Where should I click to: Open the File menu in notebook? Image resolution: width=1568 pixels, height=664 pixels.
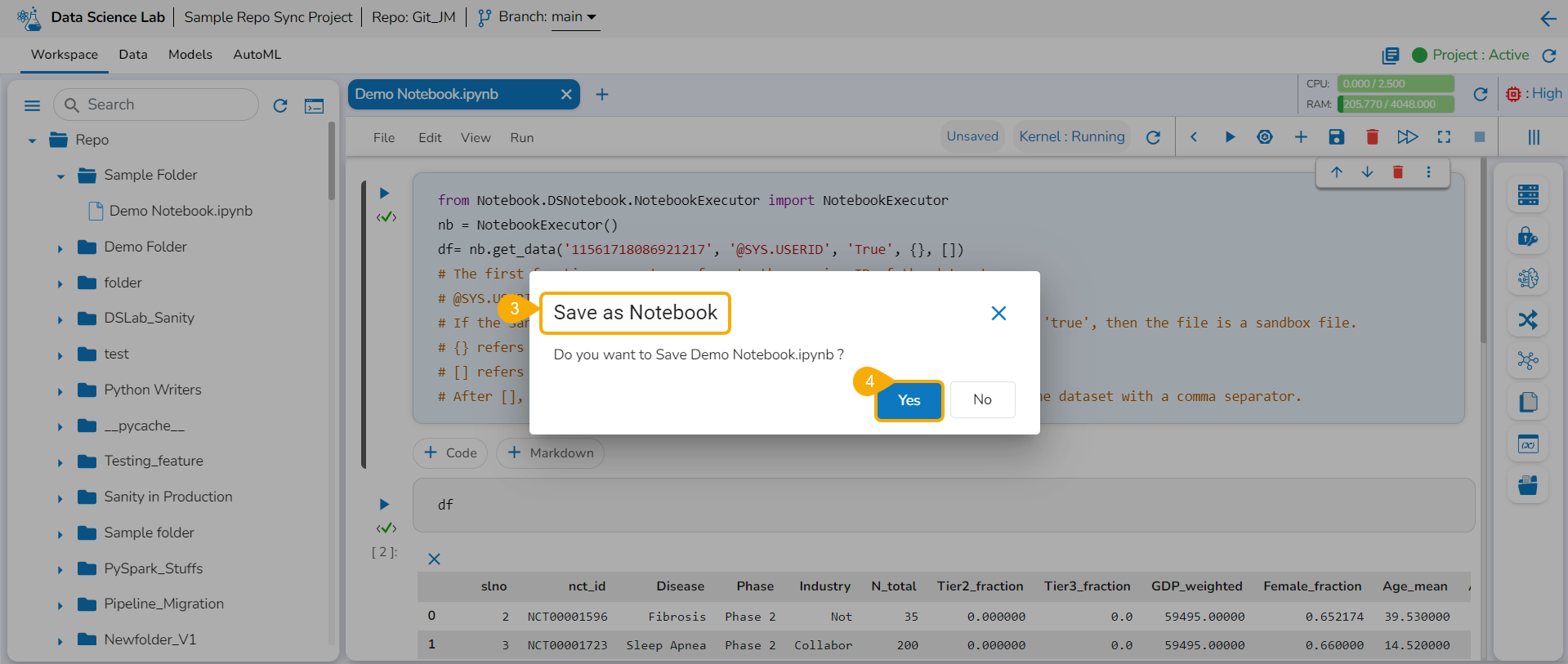point(383,138)
